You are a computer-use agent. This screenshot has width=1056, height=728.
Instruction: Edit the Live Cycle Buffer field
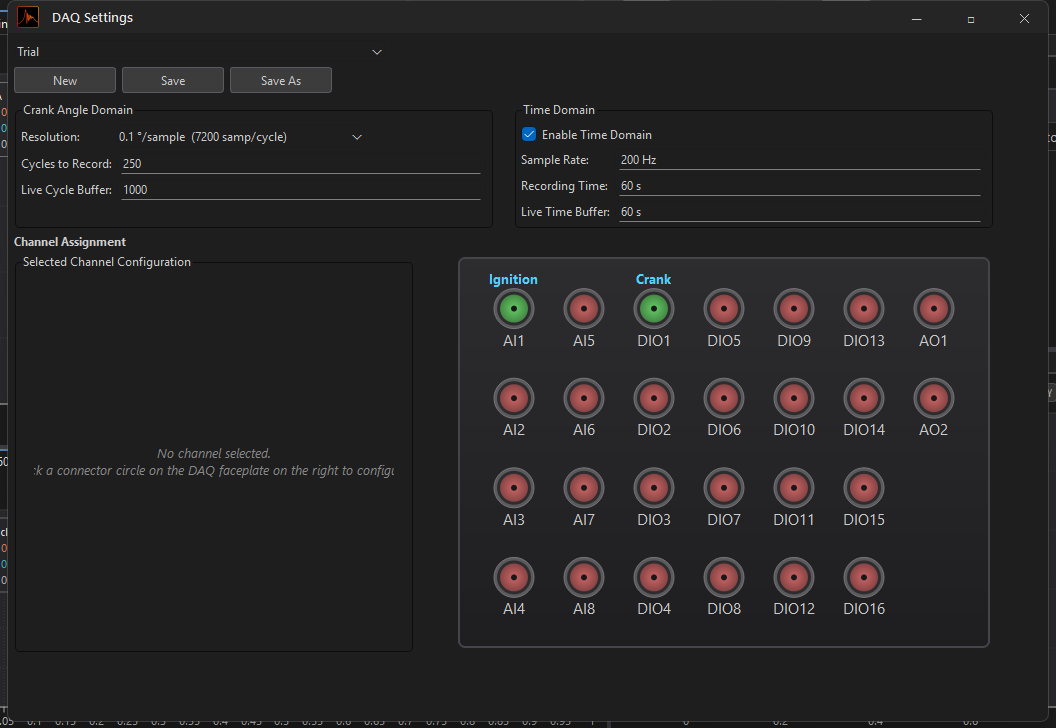tap(301, 190)
